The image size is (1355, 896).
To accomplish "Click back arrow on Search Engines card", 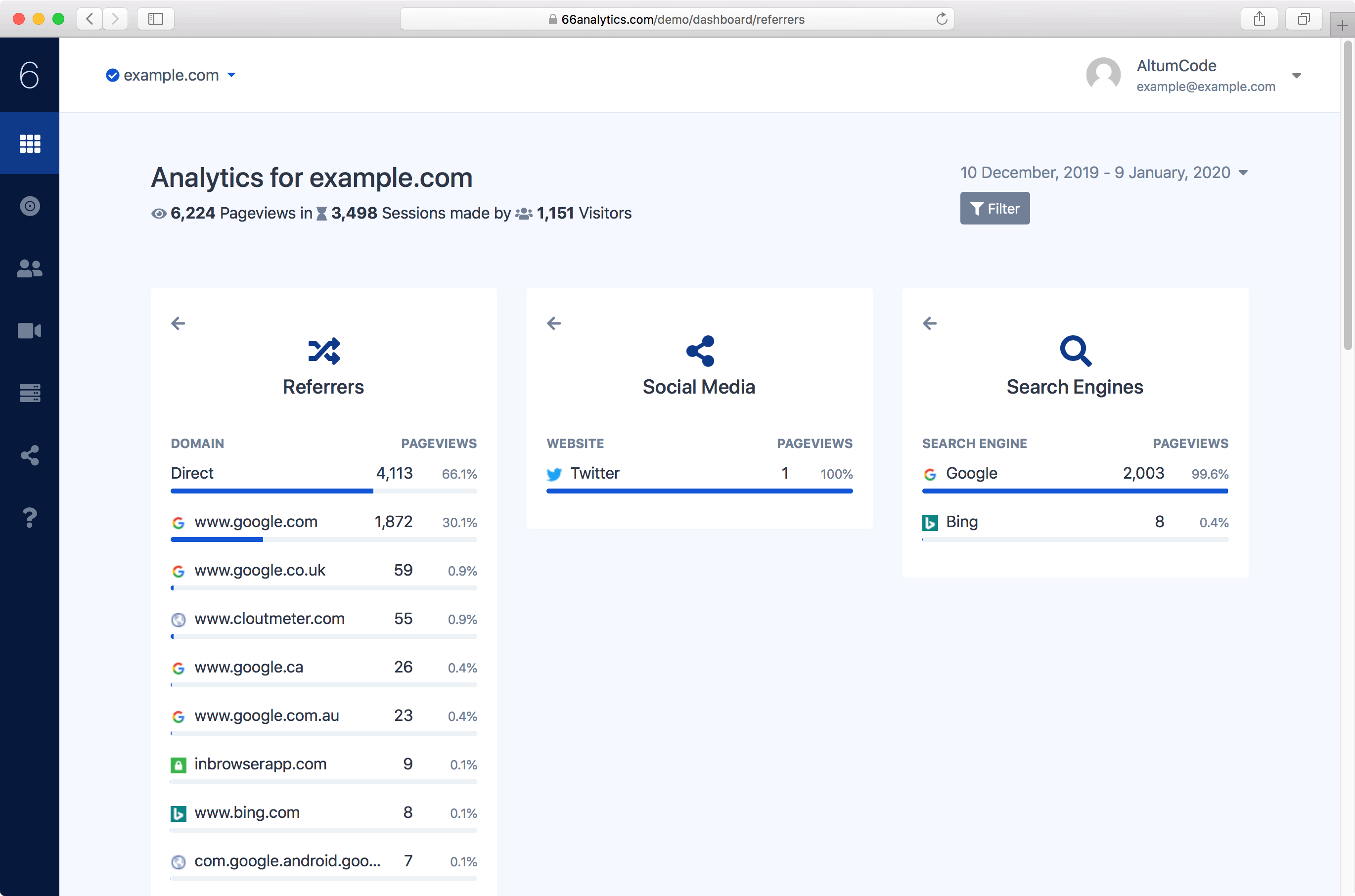I will pos(929,323).
